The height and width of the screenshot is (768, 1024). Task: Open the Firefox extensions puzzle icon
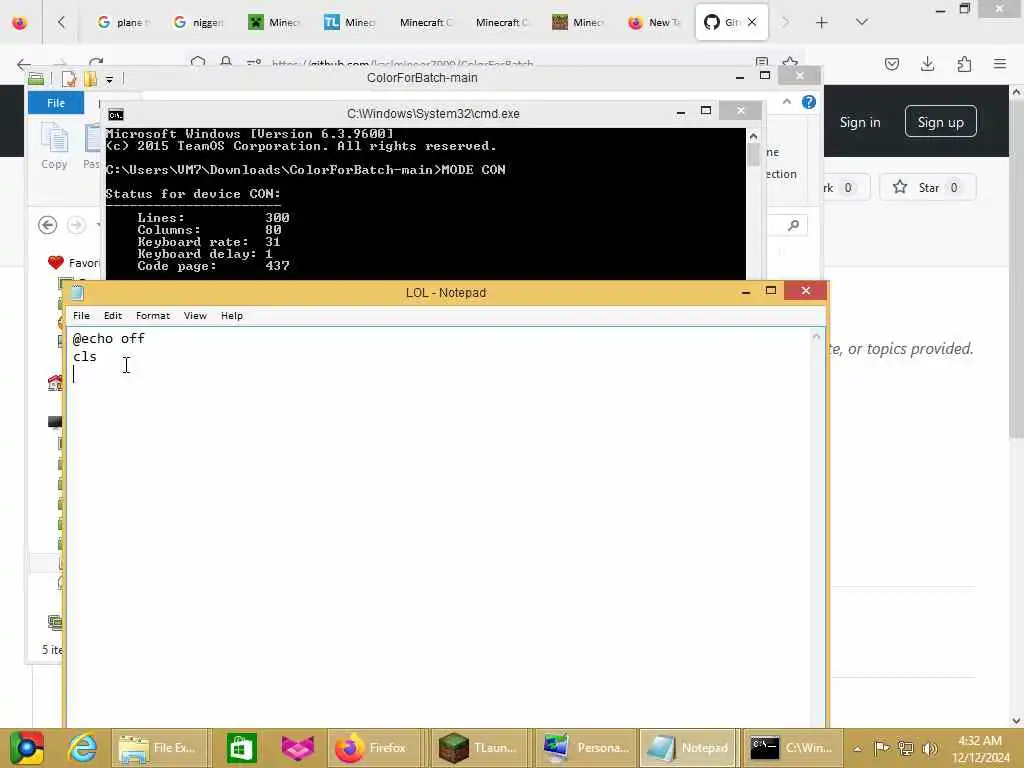(x=964, y=64)
